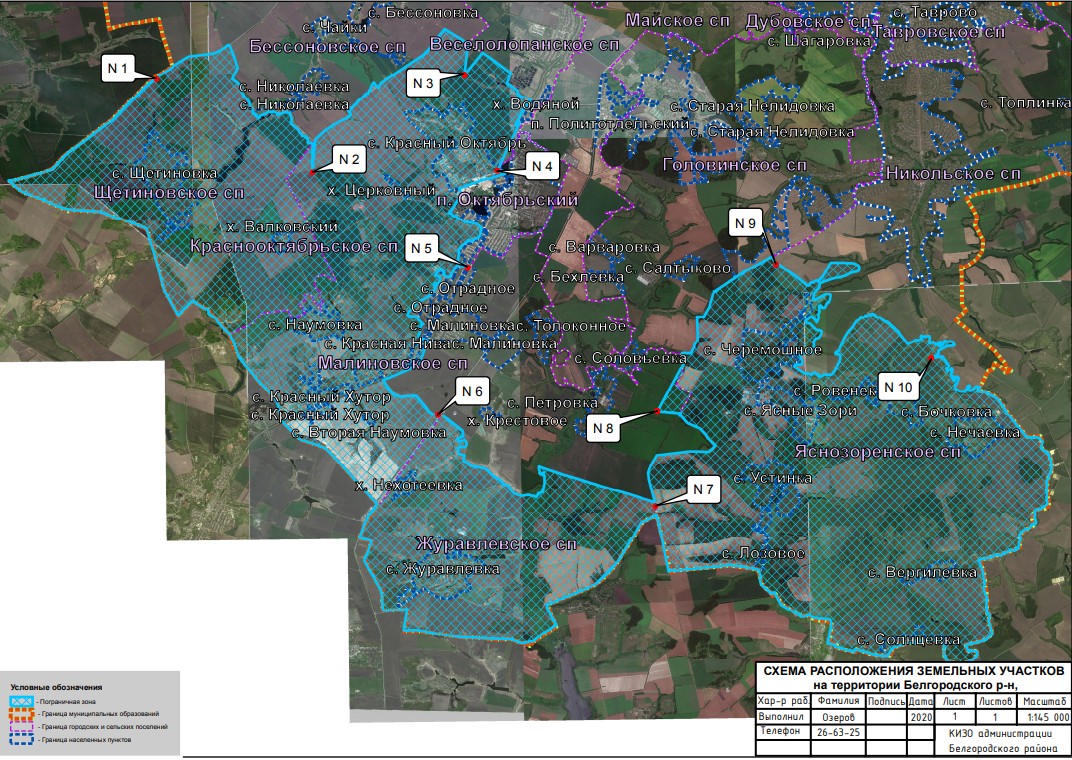Click the N 2 callout label
The height and width of the screenshot is (760, 1072).
pos(349,159)
